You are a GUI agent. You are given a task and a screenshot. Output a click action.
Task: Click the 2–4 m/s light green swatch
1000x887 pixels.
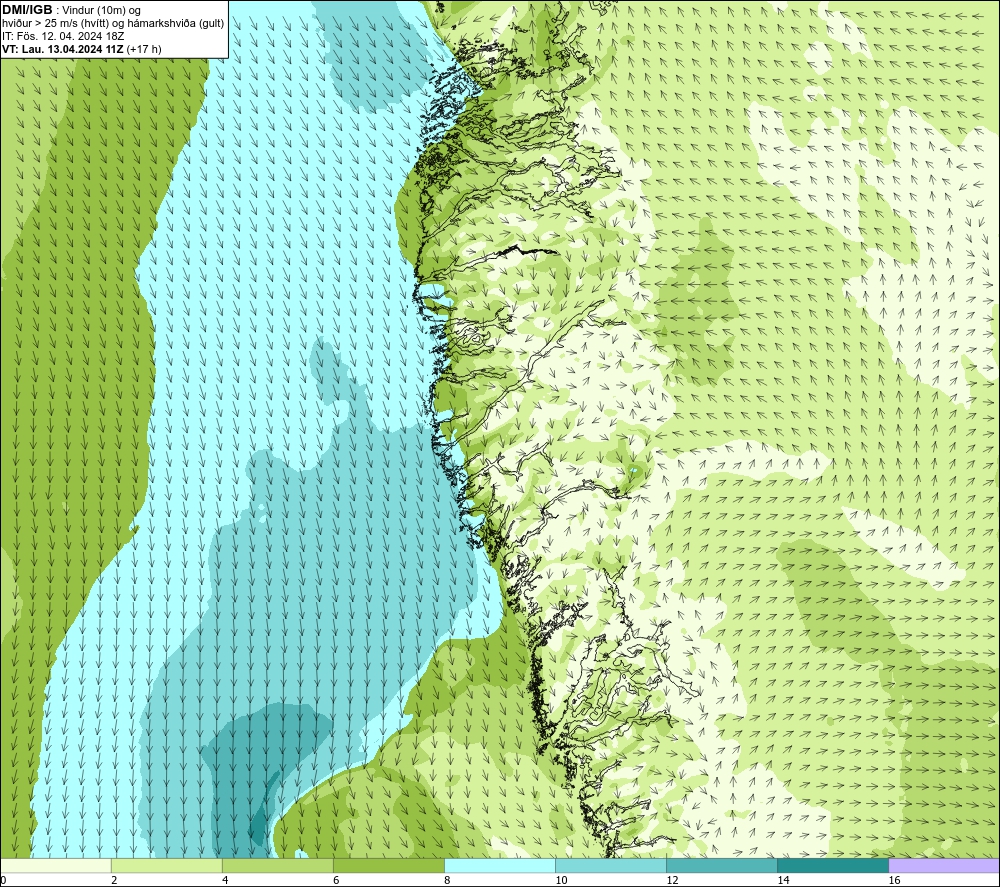click(167, 866)
